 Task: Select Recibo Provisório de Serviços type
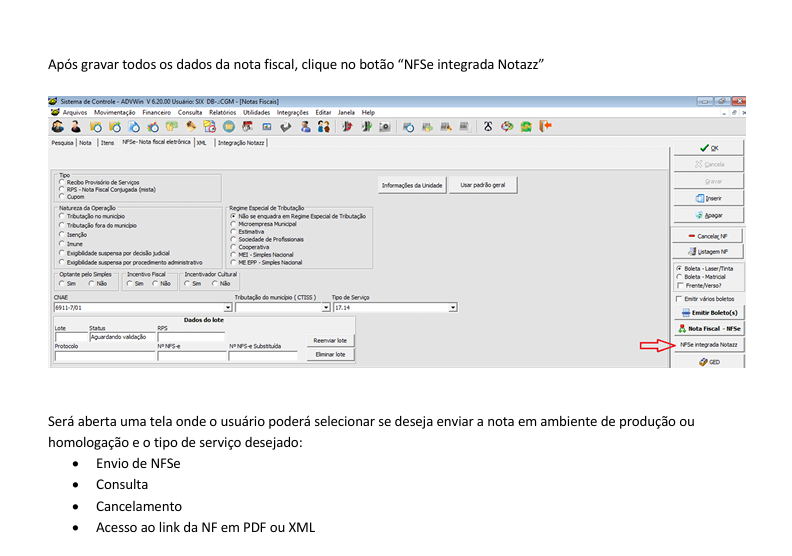pyautogui.click(x=62, y=182)
